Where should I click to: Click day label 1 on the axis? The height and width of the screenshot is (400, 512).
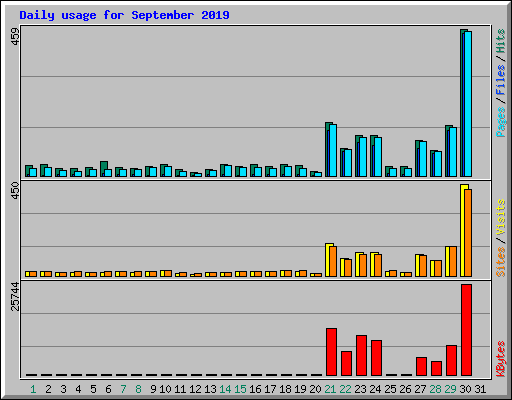(33, 389)
